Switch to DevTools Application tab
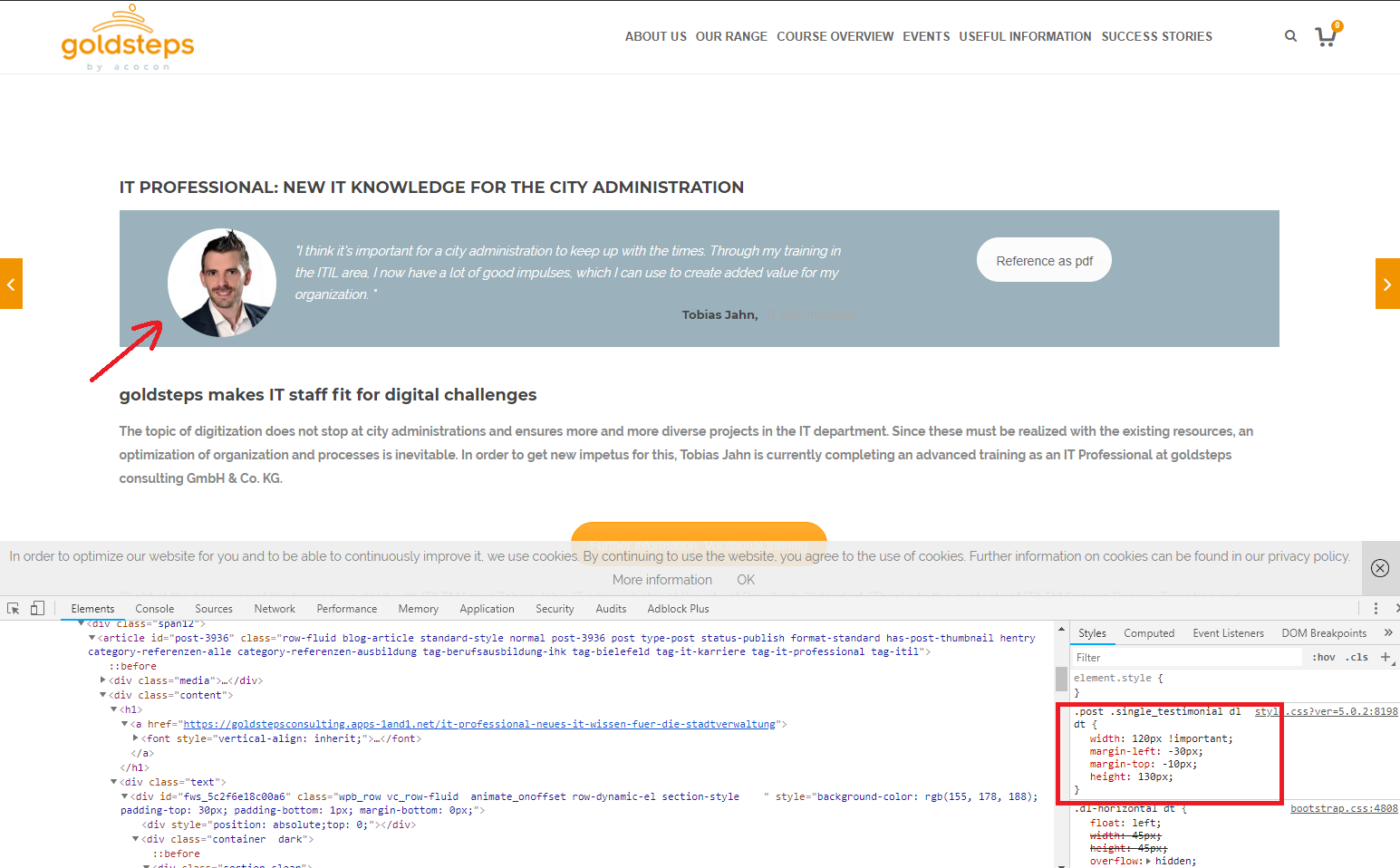Image resolution: width=1400 pixels, height=868 pixels. [487, 609]
